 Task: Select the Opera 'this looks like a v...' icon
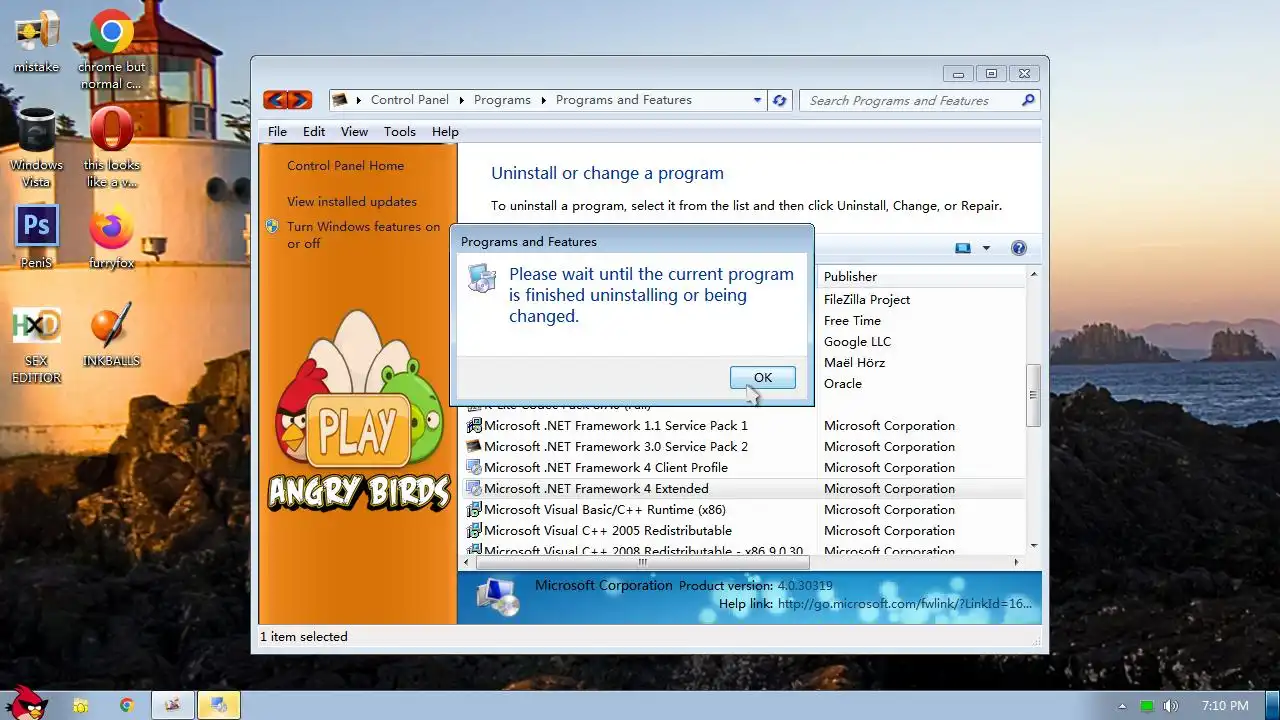(112, 147)
